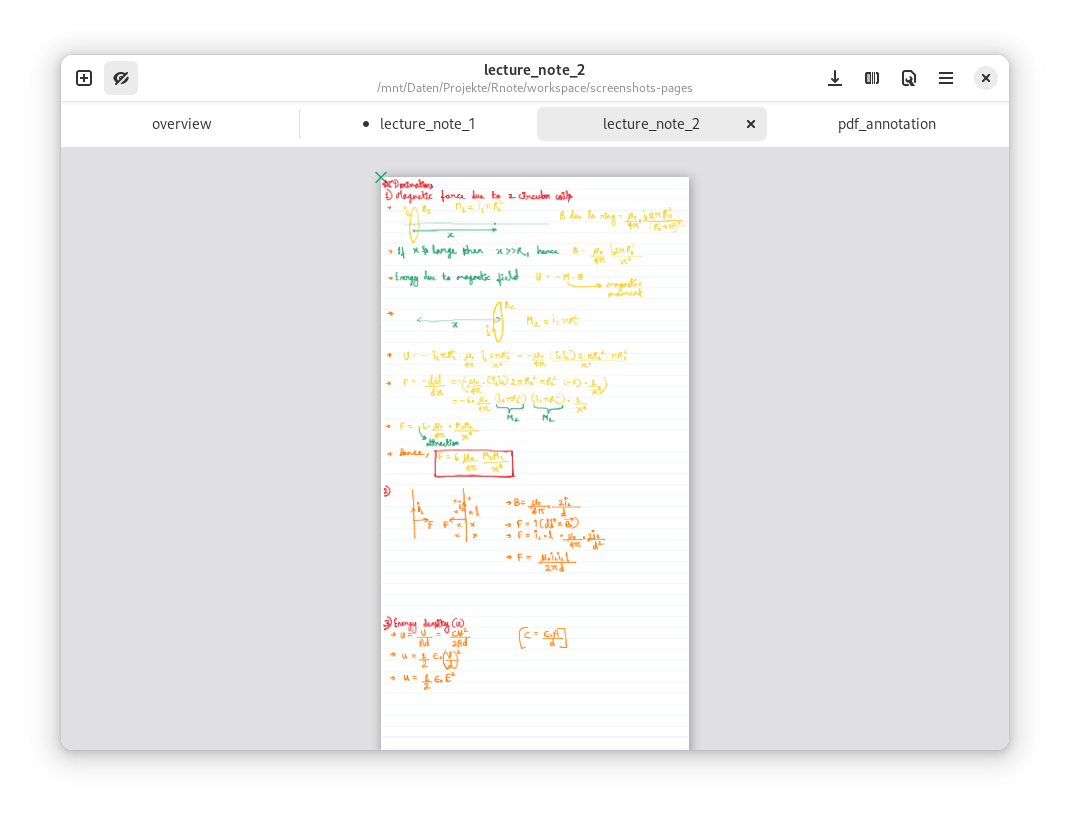This screenshot has height=817, width=1070.
Task: Open the sidebar panel icon
Action: (871, 78)
